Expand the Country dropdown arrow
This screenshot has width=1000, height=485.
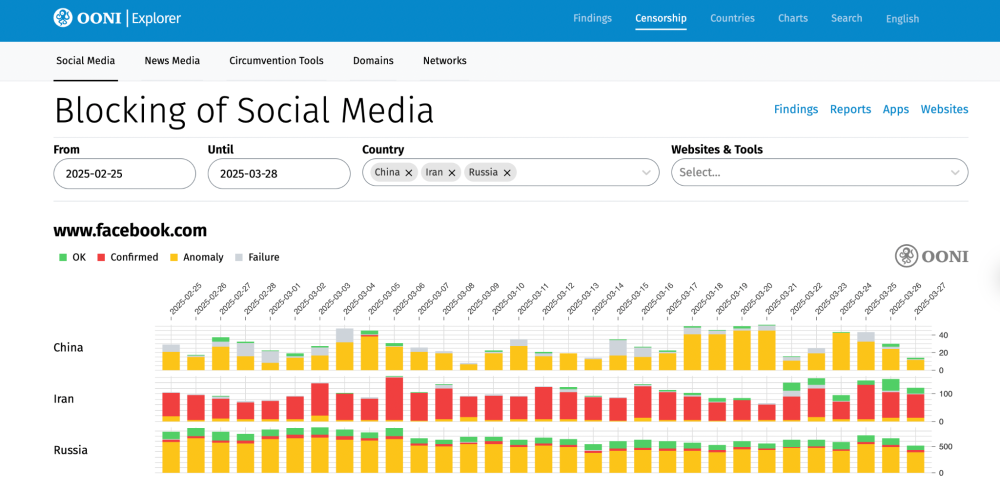[646, 173]
